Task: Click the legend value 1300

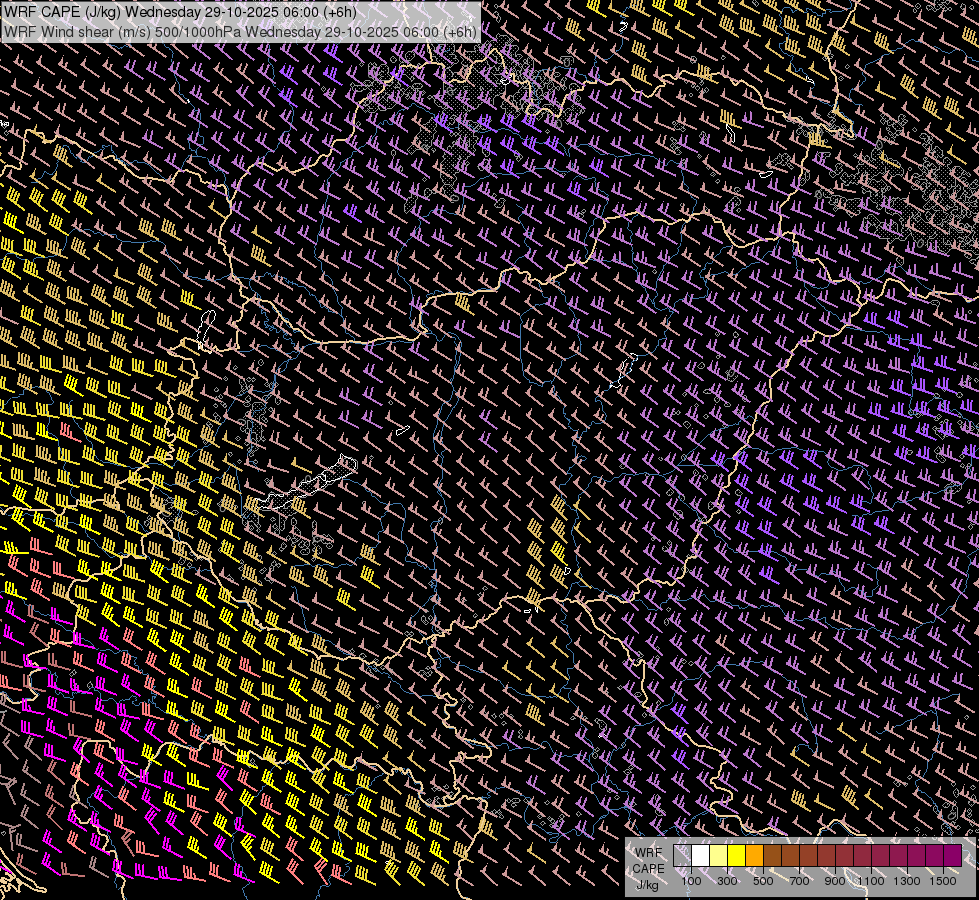Action: 907,881
